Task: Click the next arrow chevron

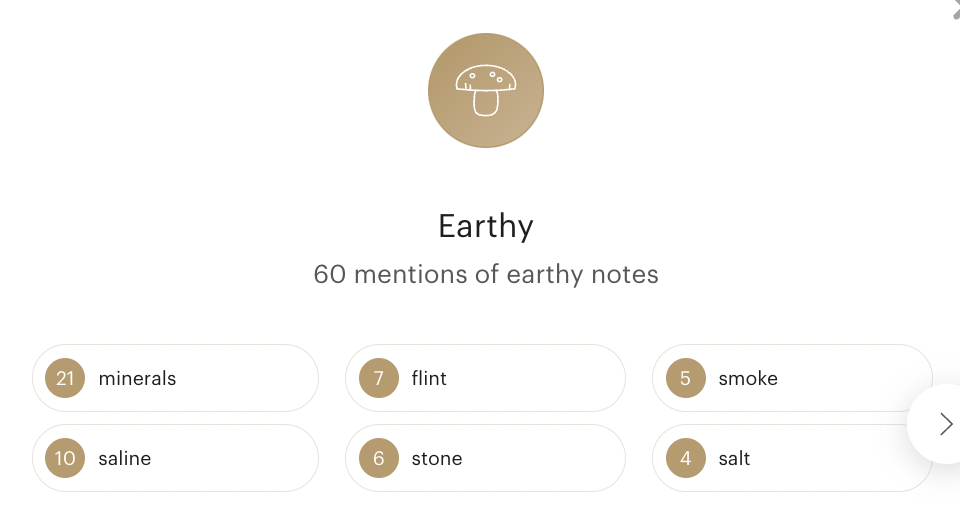Action: click(945, 424)
